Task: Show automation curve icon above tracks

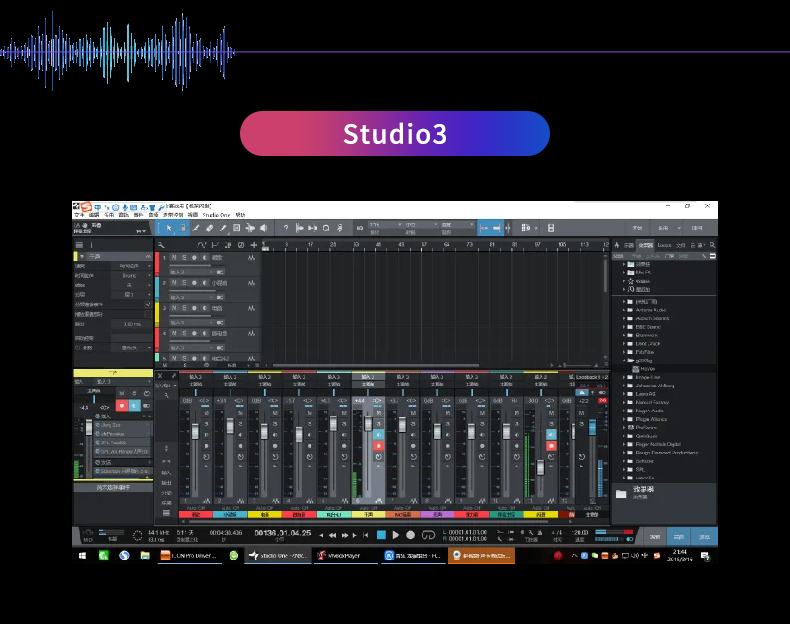Action: (202, 245)
